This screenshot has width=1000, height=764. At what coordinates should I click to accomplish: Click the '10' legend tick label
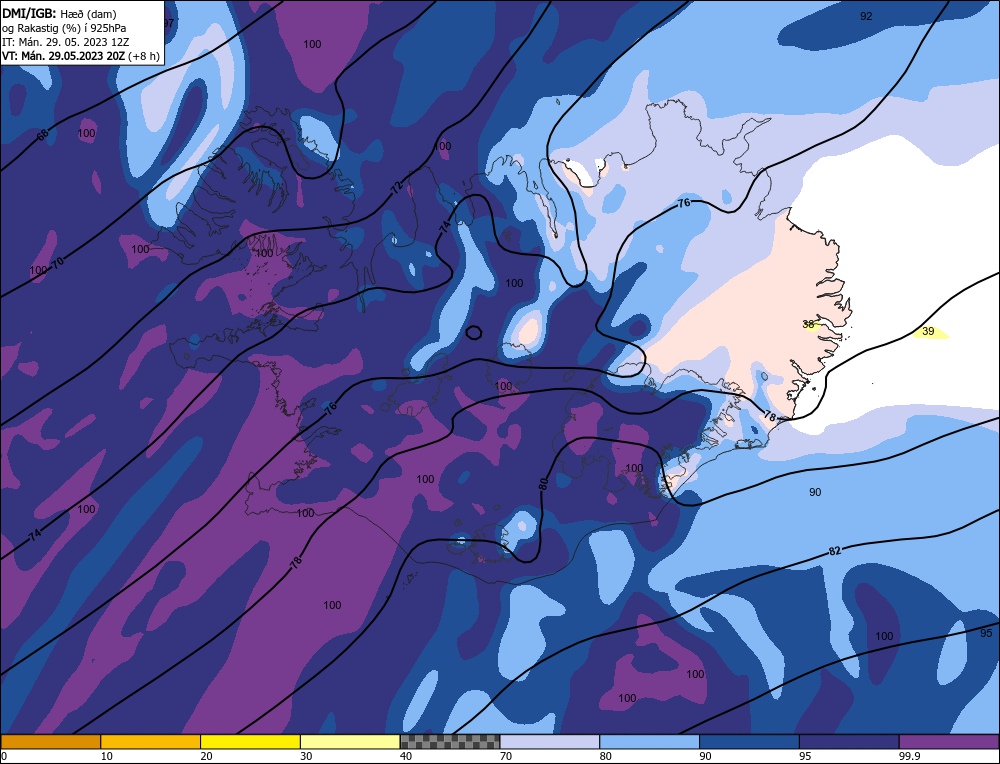(107, 756)
